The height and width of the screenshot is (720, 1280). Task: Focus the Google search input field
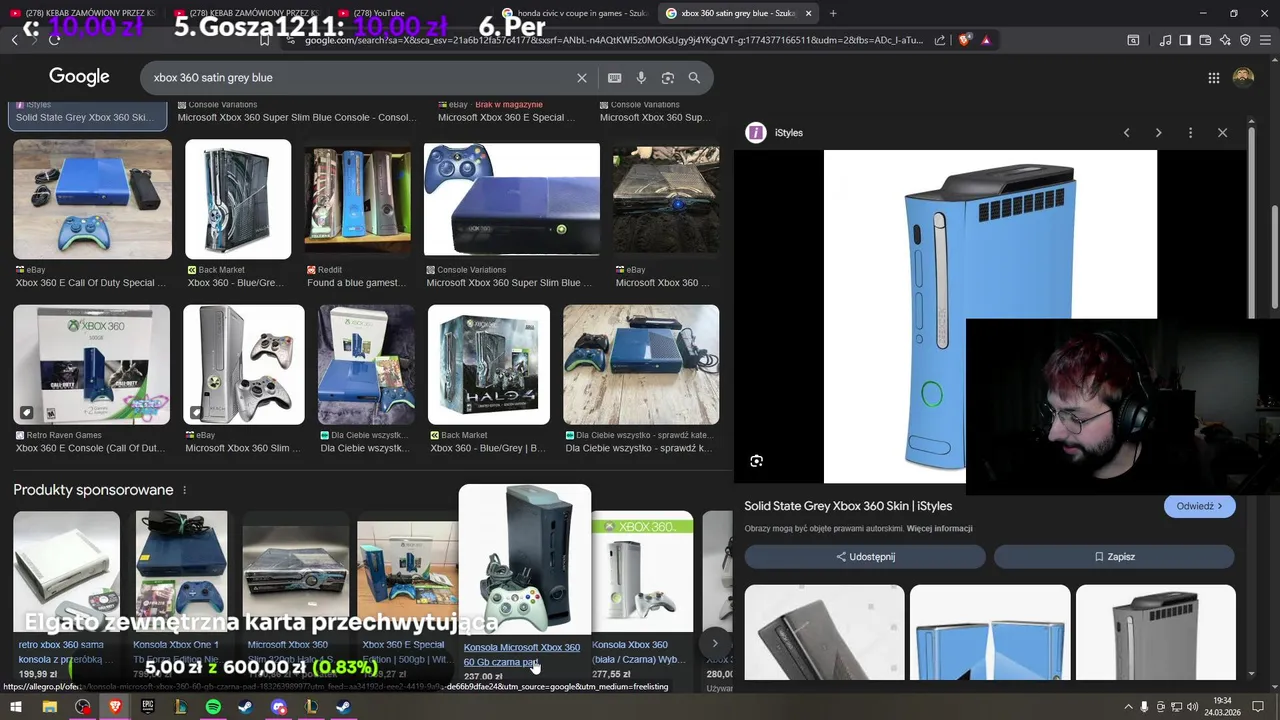[360, 78]
